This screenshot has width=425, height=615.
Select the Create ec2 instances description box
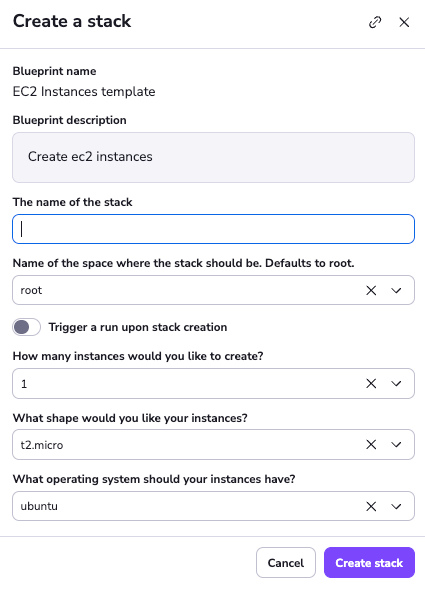213,157
